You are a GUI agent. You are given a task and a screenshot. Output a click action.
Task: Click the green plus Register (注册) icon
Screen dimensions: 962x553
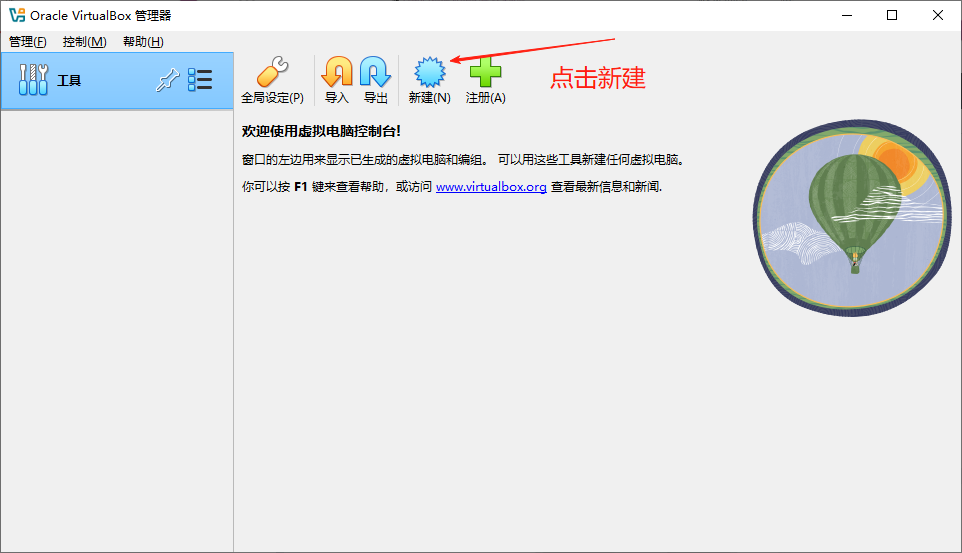click(485, 72)
